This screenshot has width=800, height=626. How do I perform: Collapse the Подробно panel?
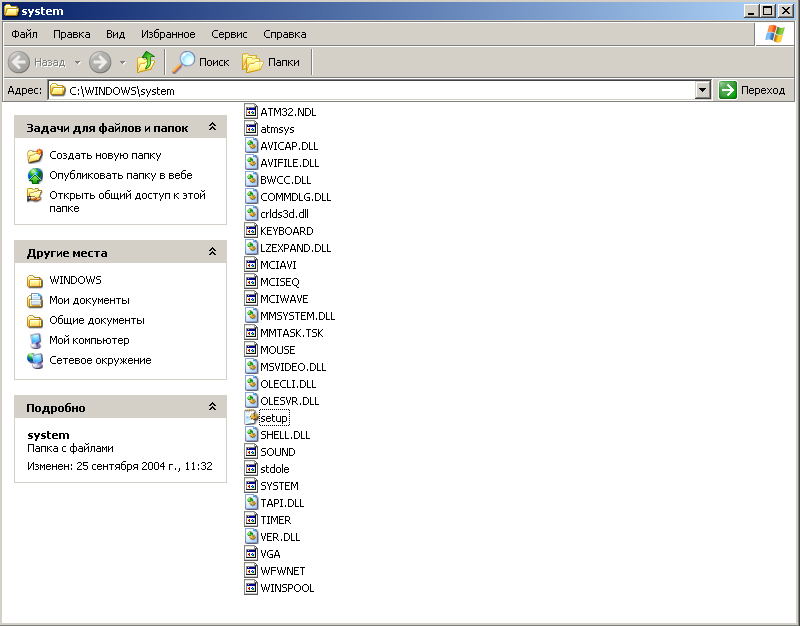point(212,407)
